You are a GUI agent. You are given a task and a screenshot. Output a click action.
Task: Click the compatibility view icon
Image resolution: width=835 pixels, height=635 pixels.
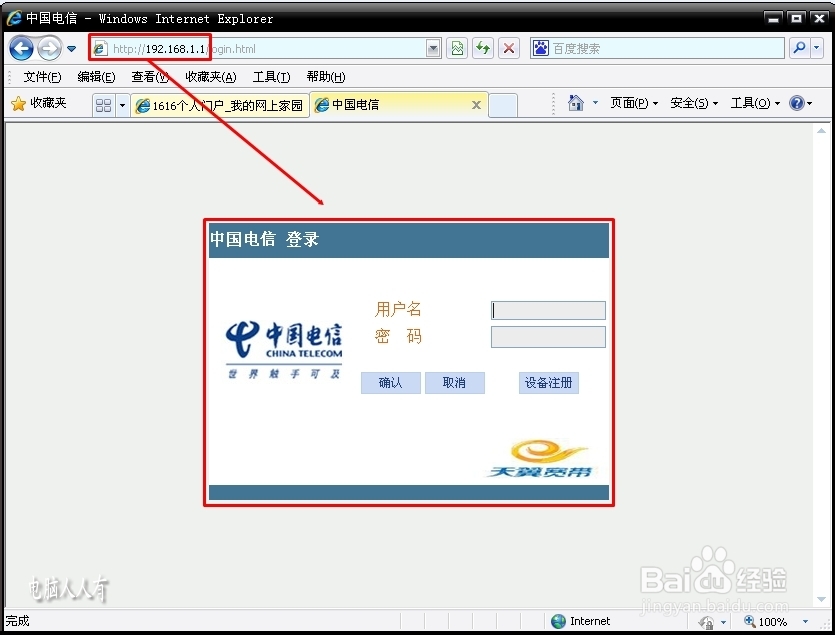pyautogui.click(x=457, y=48)
